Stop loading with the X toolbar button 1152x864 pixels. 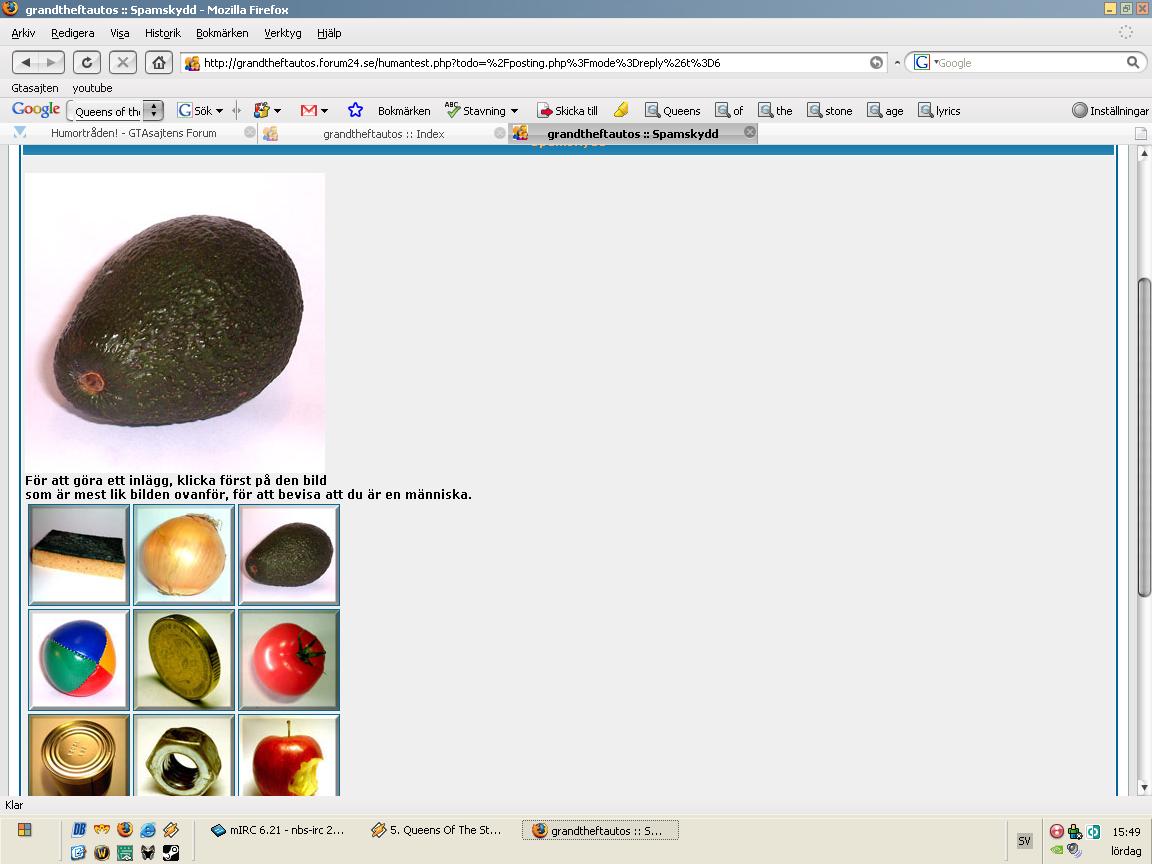pos(123,62)
